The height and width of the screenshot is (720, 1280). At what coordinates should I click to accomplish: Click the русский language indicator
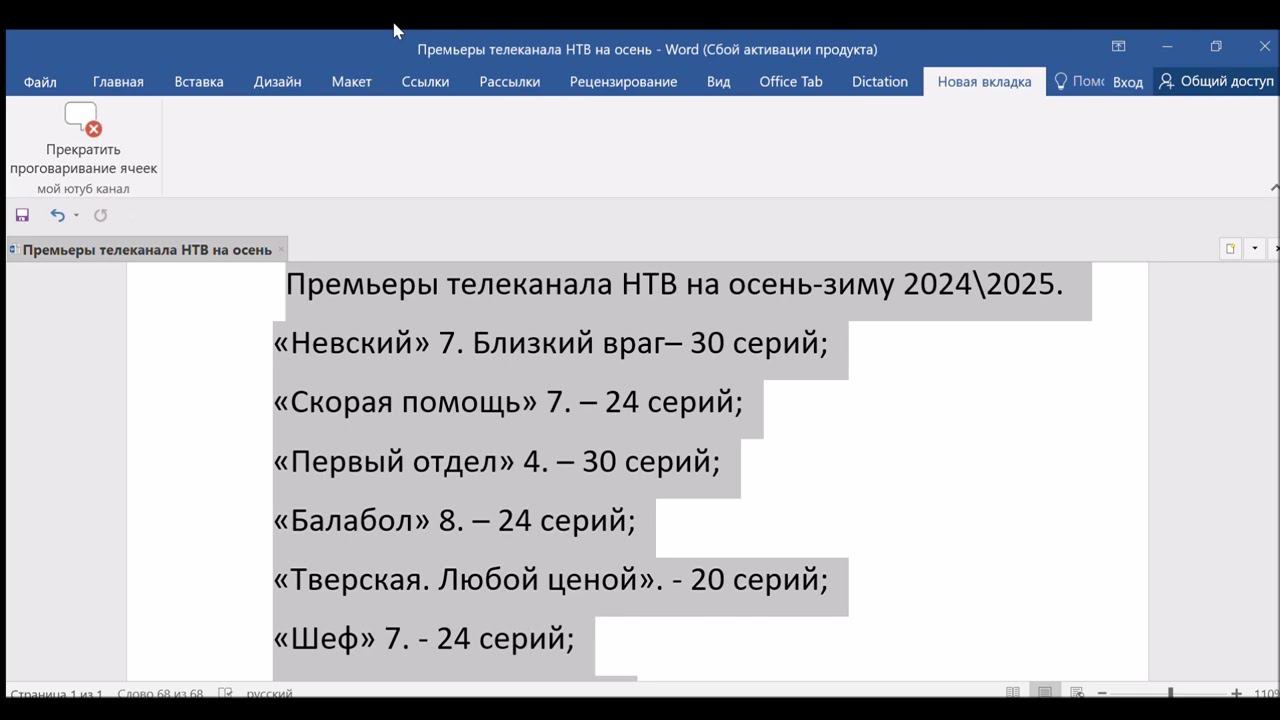[x=269, y=693]
